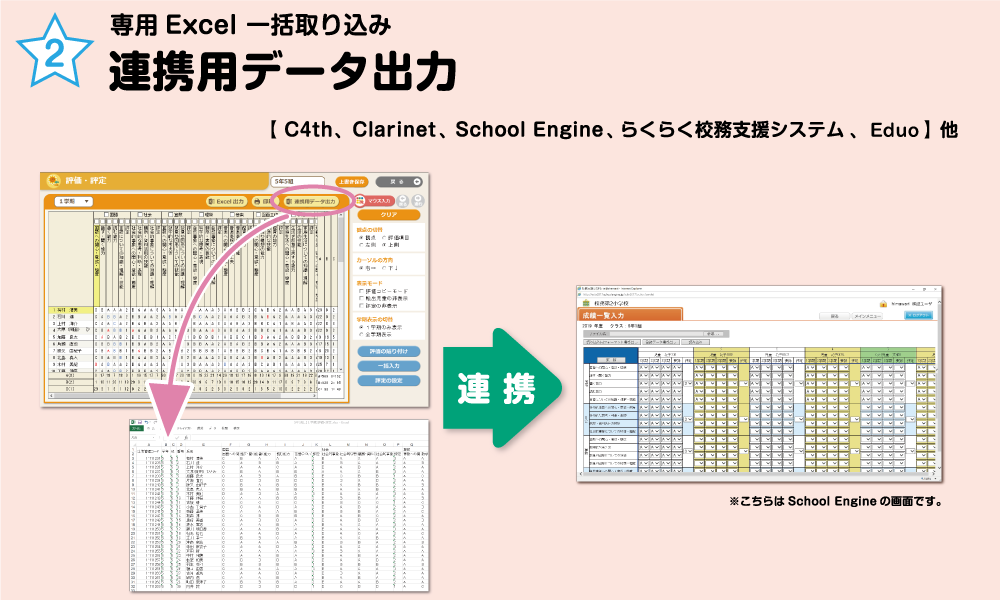
Task: Open the 校閲 tab in Excel
Action: 226,428
